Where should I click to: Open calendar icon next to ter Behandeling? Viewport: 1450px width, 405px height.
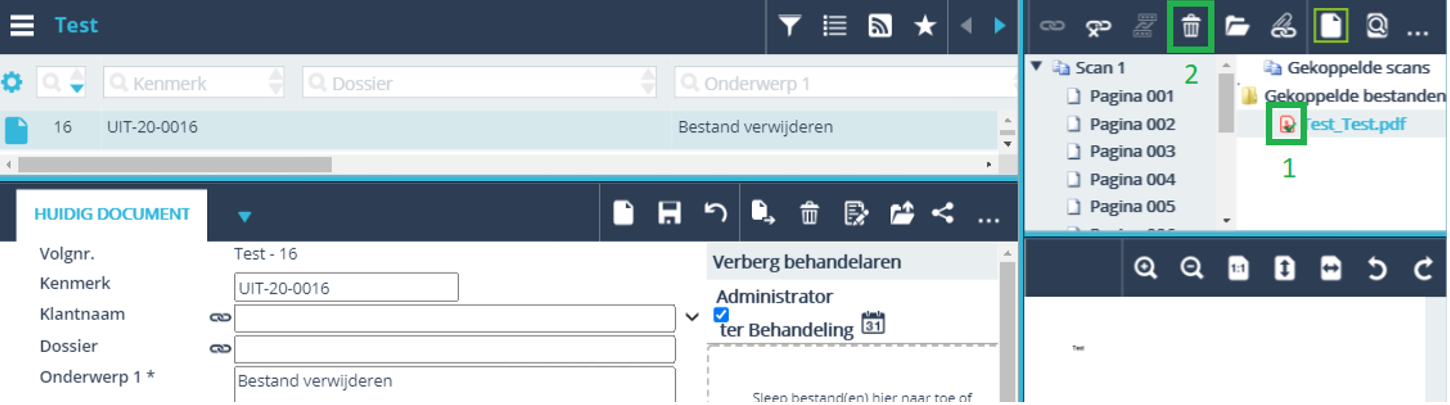pyautogui.click(x=873, y=323)
